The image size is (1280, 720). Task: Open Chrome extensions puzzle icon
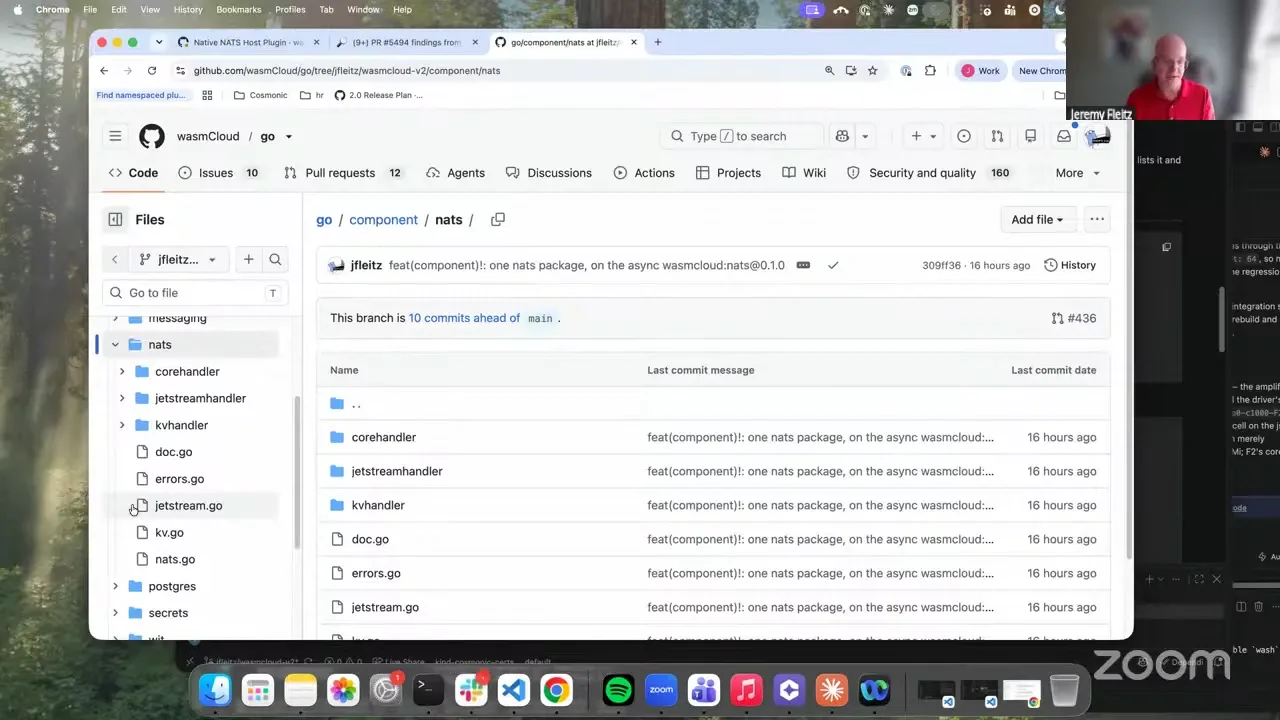click(x=930, y=70)
